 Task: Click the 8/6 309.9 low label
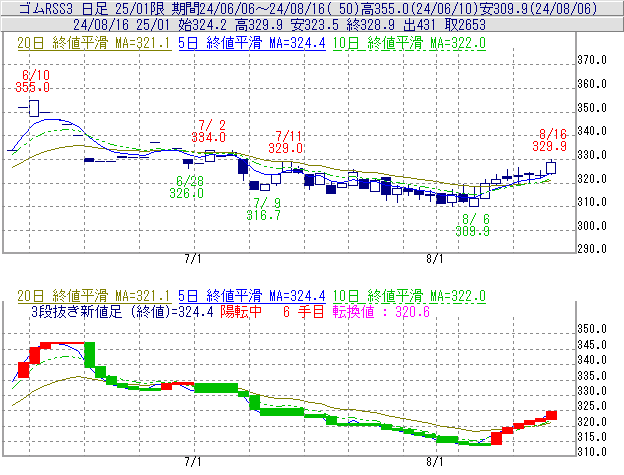(x=472, y=225)
